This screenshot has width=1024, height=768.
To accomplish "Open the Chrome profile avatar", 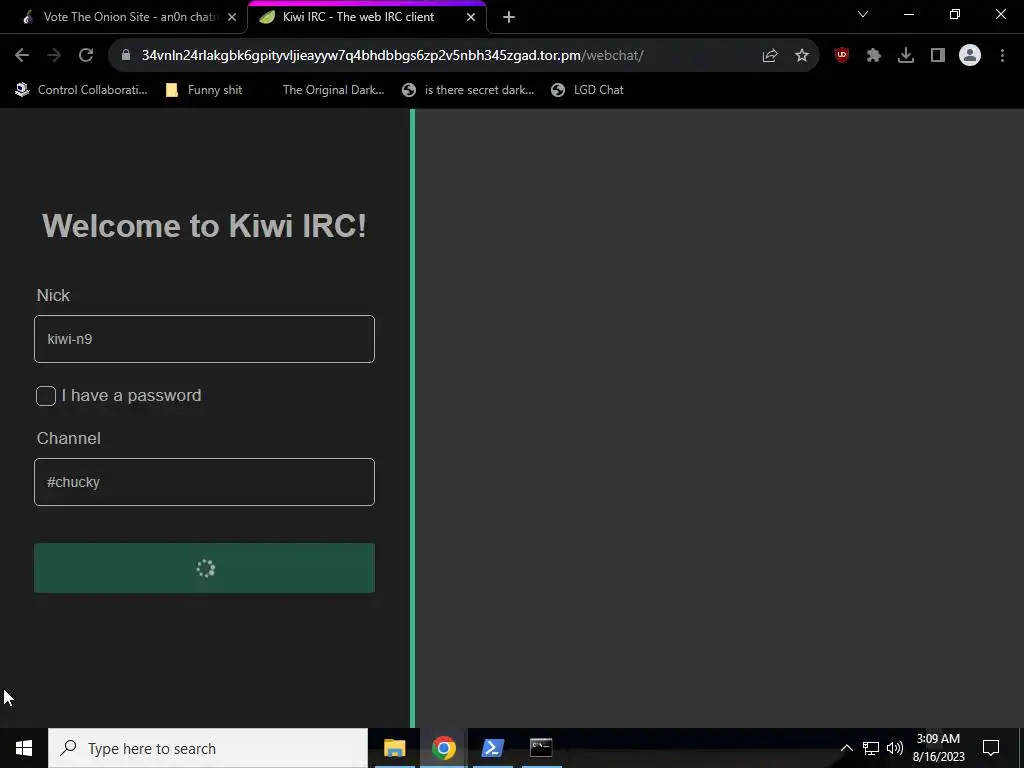I will (970, 56).
